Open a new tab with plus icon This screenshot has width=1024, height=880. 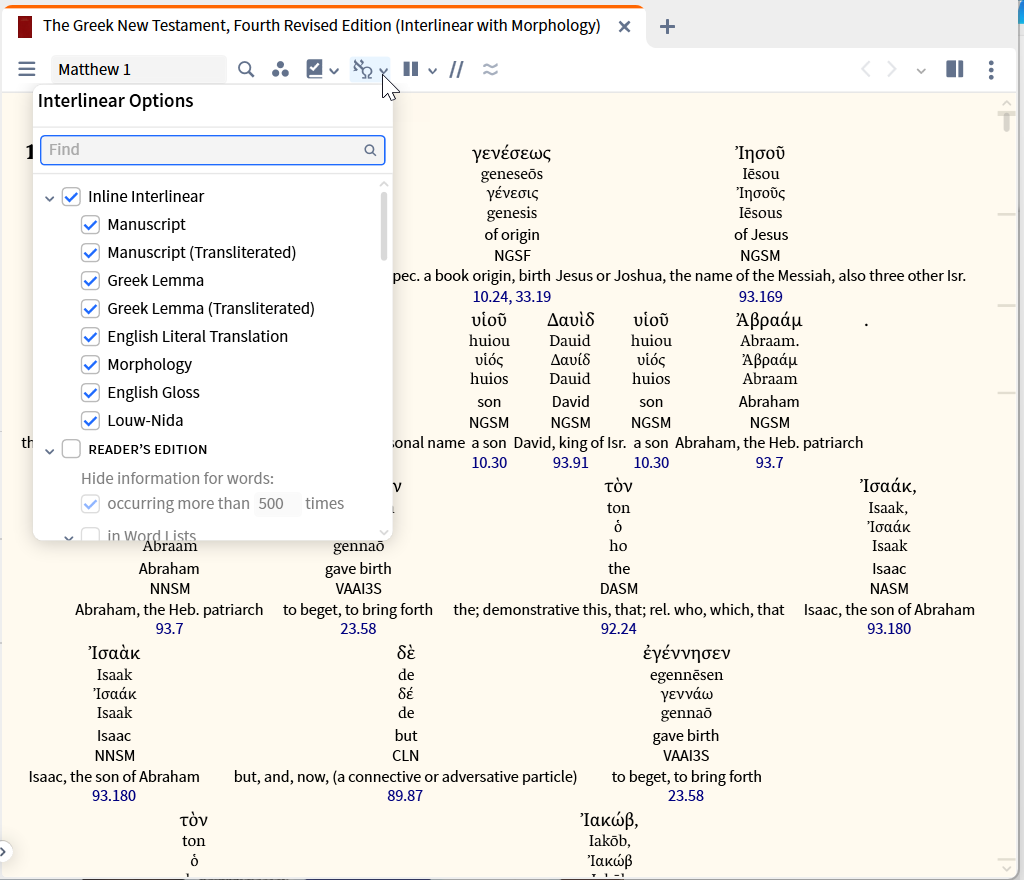667,27
